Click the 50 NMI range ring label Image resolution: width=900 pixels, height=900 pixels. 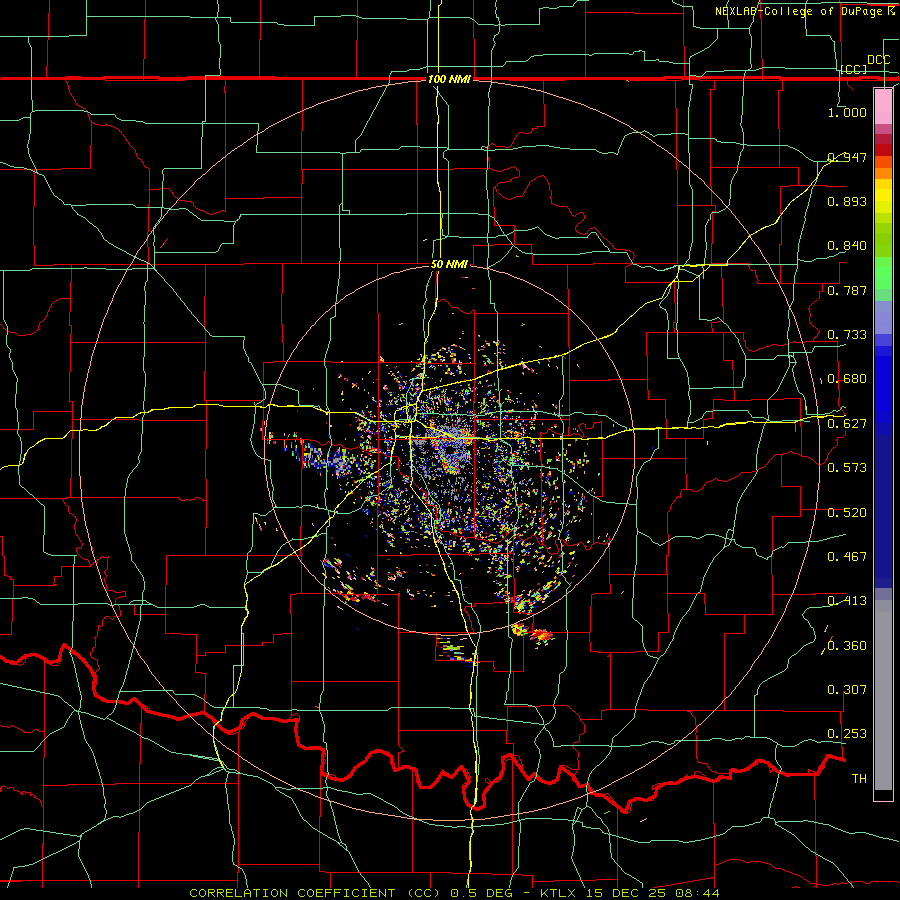449,264
